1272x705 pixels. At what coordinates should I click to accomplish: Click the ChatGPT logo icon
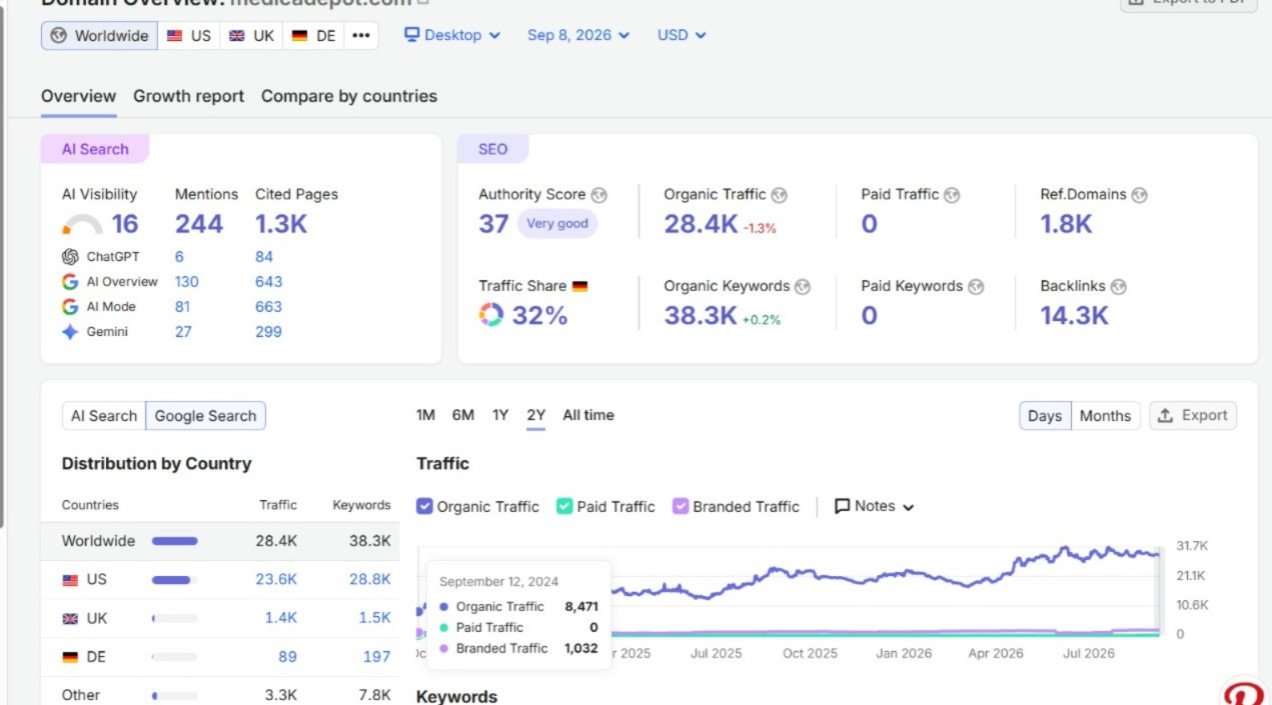70,257
